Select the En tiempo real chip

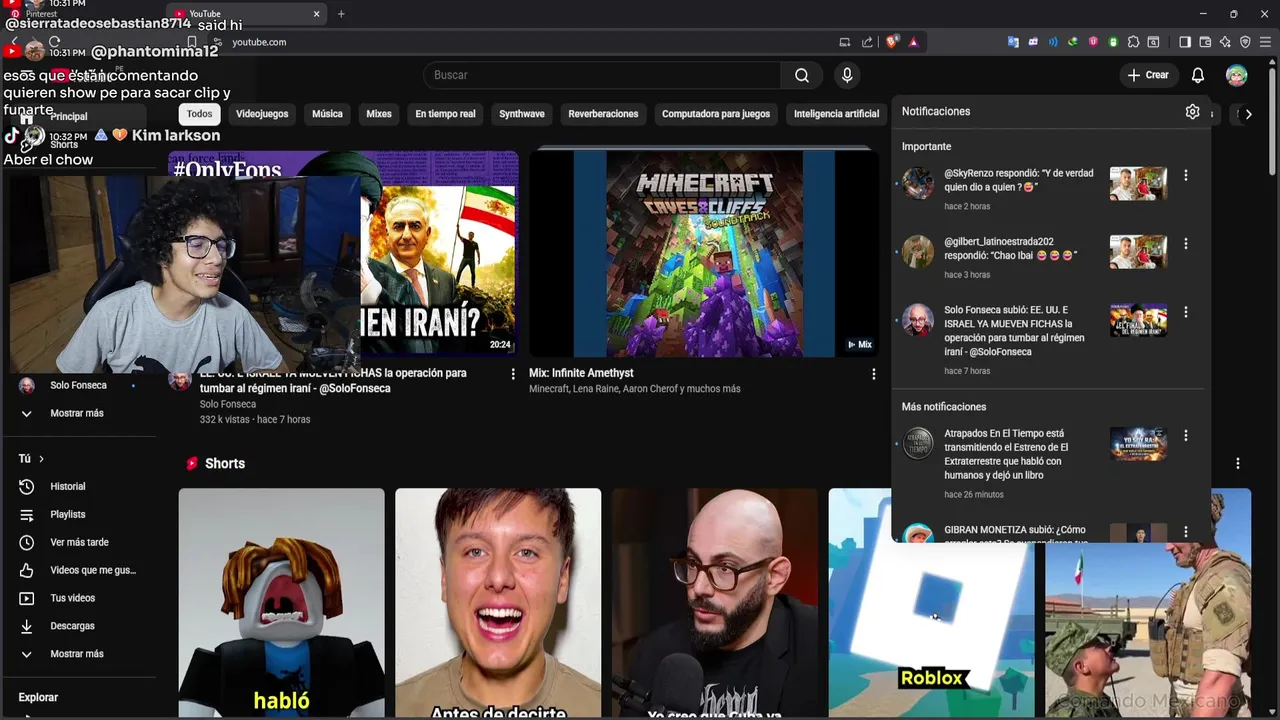445,114
